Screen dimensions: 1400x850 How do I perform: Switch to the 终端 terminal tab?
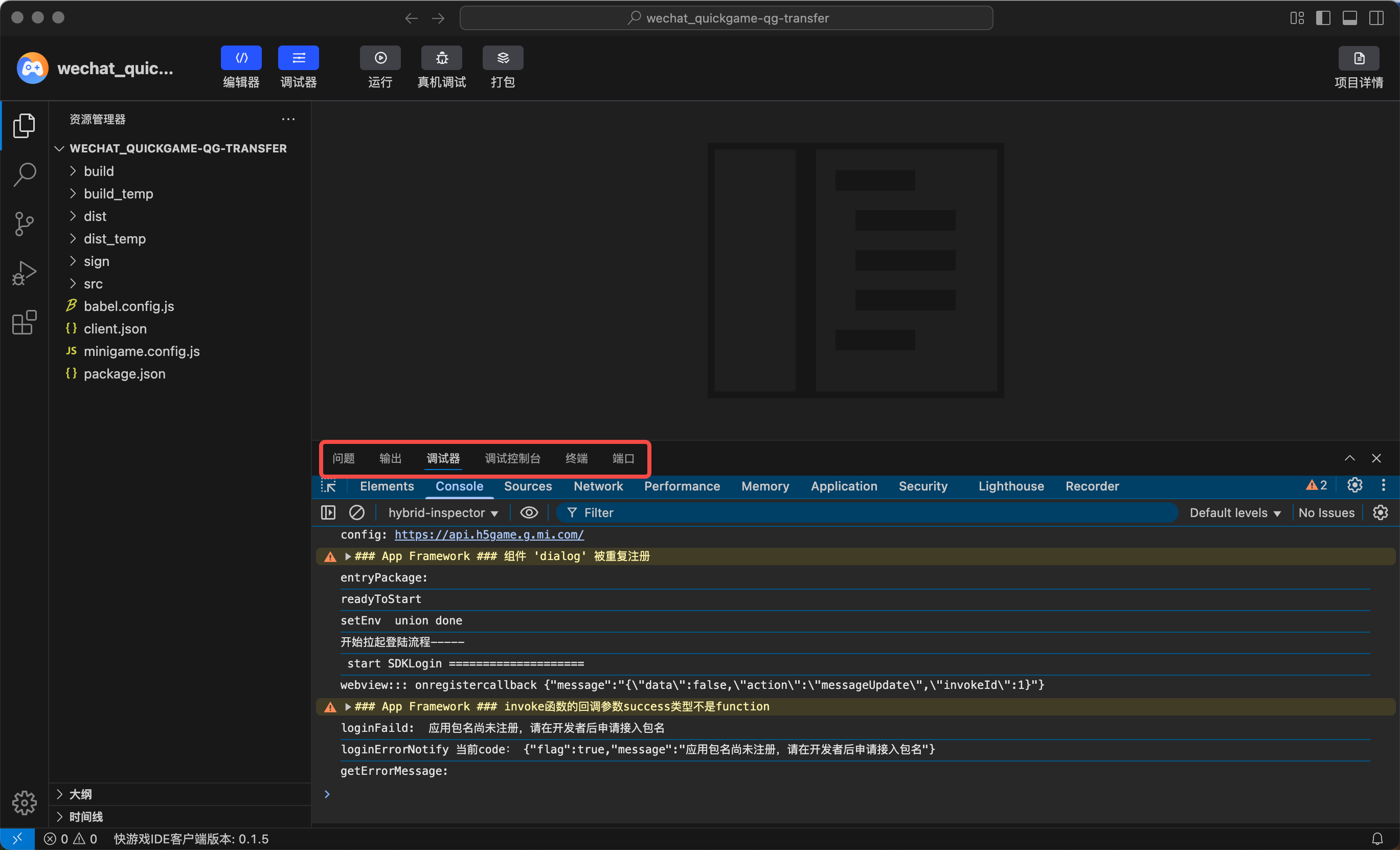click(576, 458)
